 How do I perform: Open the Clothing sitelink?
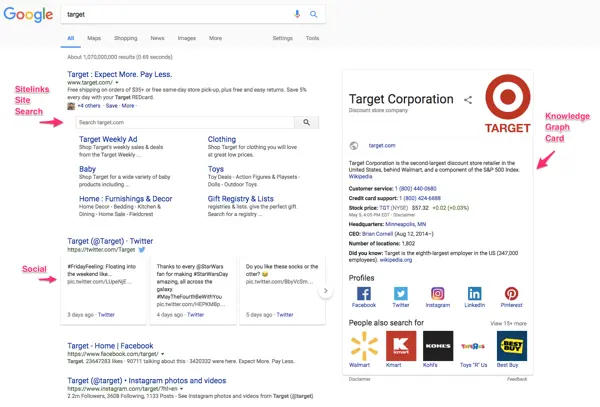pyautogui.click(x=222, y=139)
